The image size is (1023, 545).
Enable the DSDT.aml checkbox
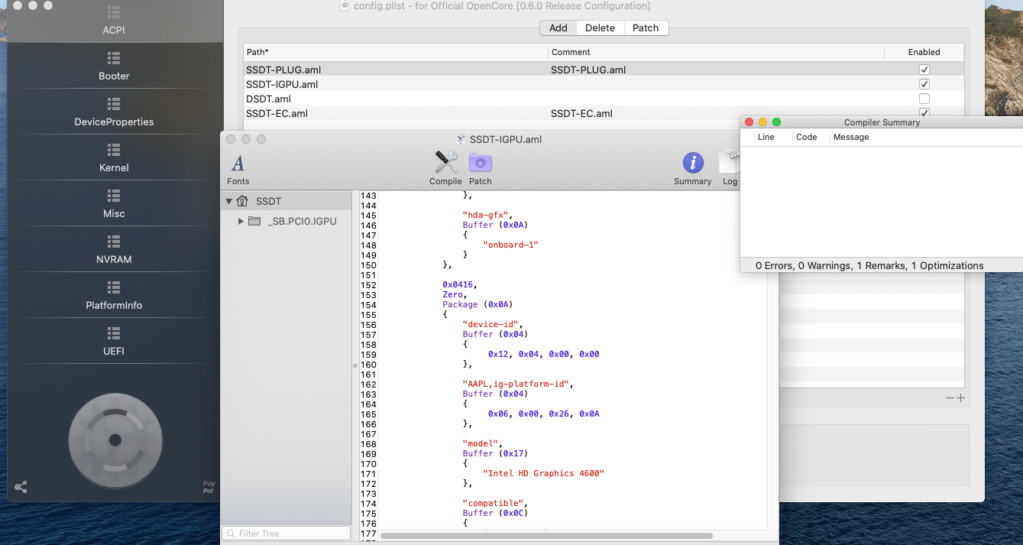pos(924,99)
